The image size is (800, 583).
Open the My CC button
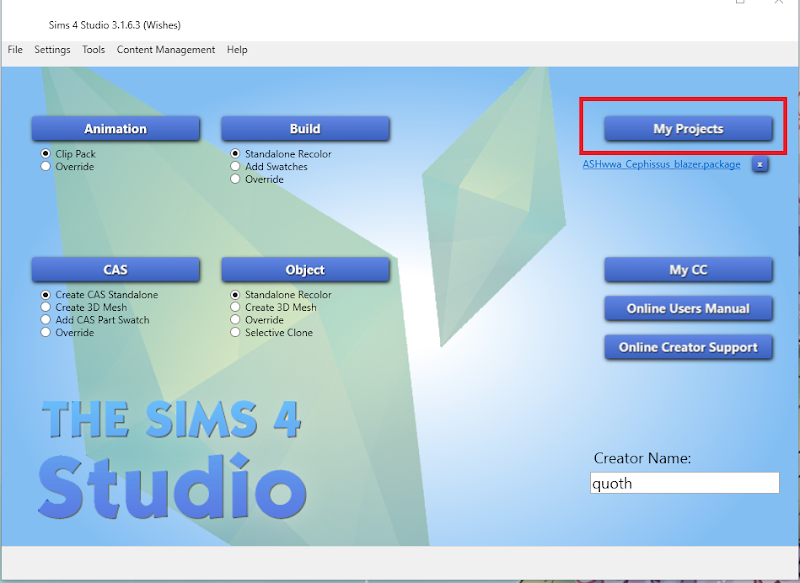tap(688, 269)
